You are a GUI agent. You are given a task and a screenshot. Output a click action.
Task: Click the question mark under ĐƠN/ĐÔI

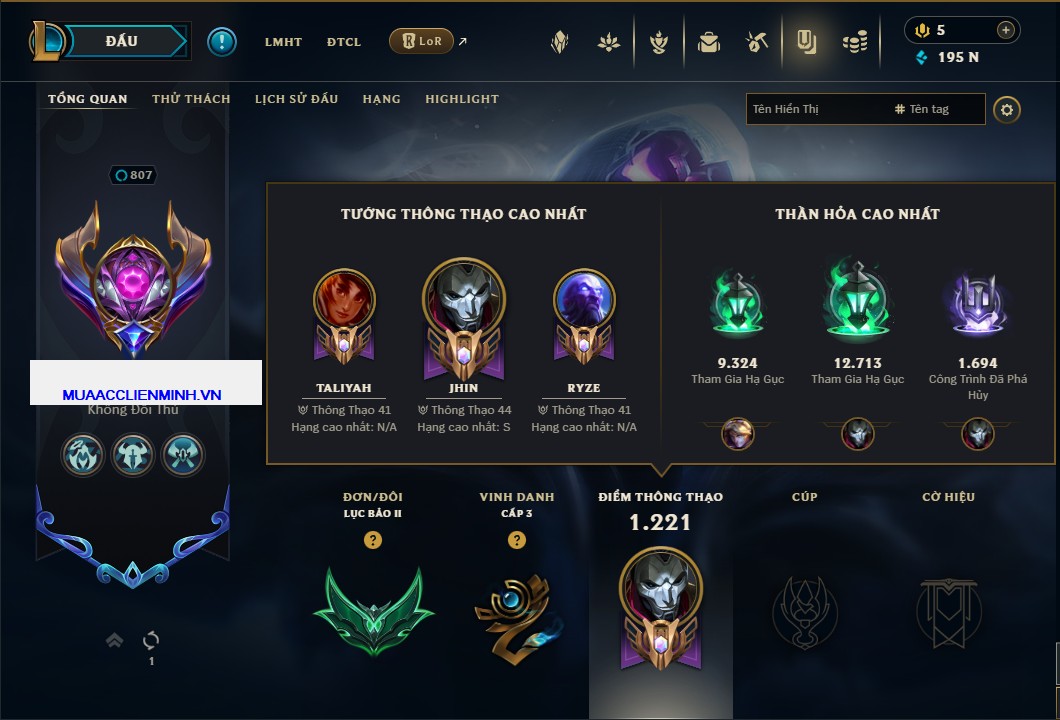click(372, 539)
